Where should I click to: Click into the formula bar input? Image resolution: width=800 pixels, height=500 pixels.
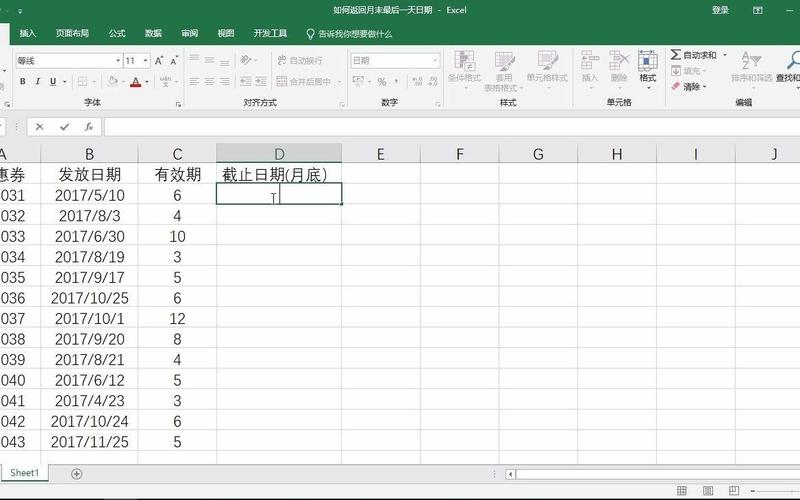[452, 127]
